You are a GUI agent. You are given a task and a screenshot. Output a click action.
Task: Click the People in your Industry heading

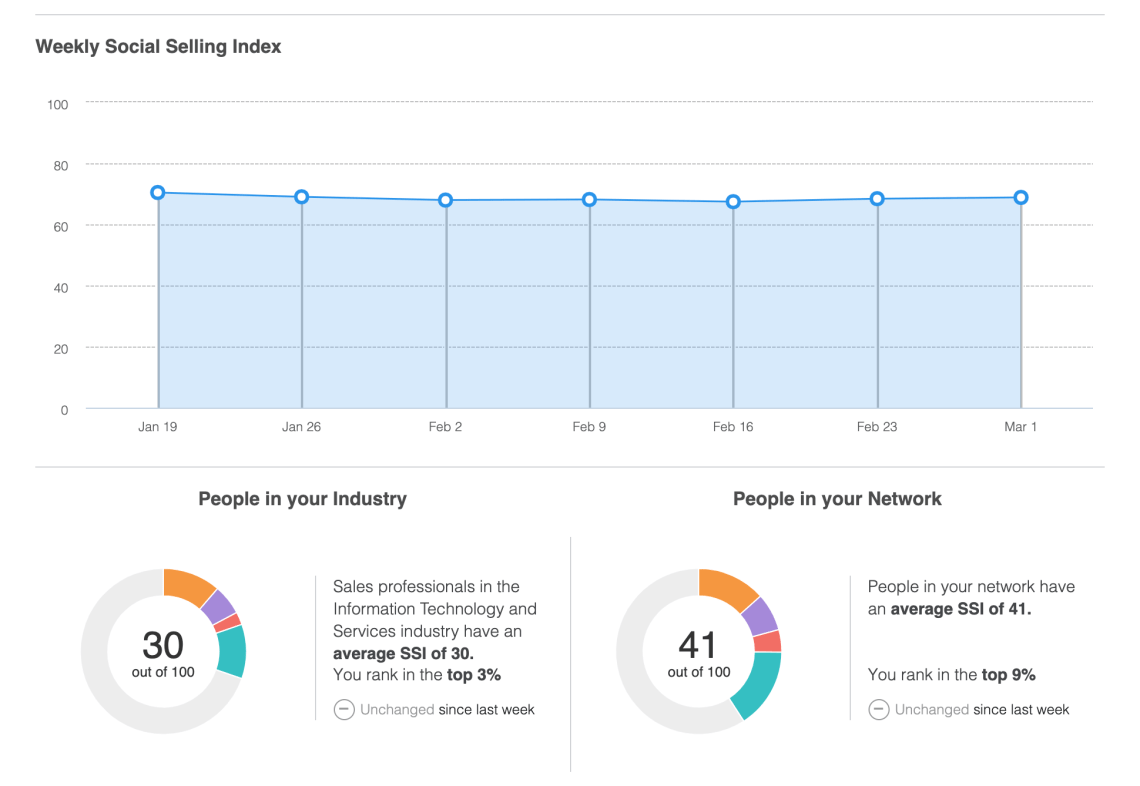click(302, 499)
